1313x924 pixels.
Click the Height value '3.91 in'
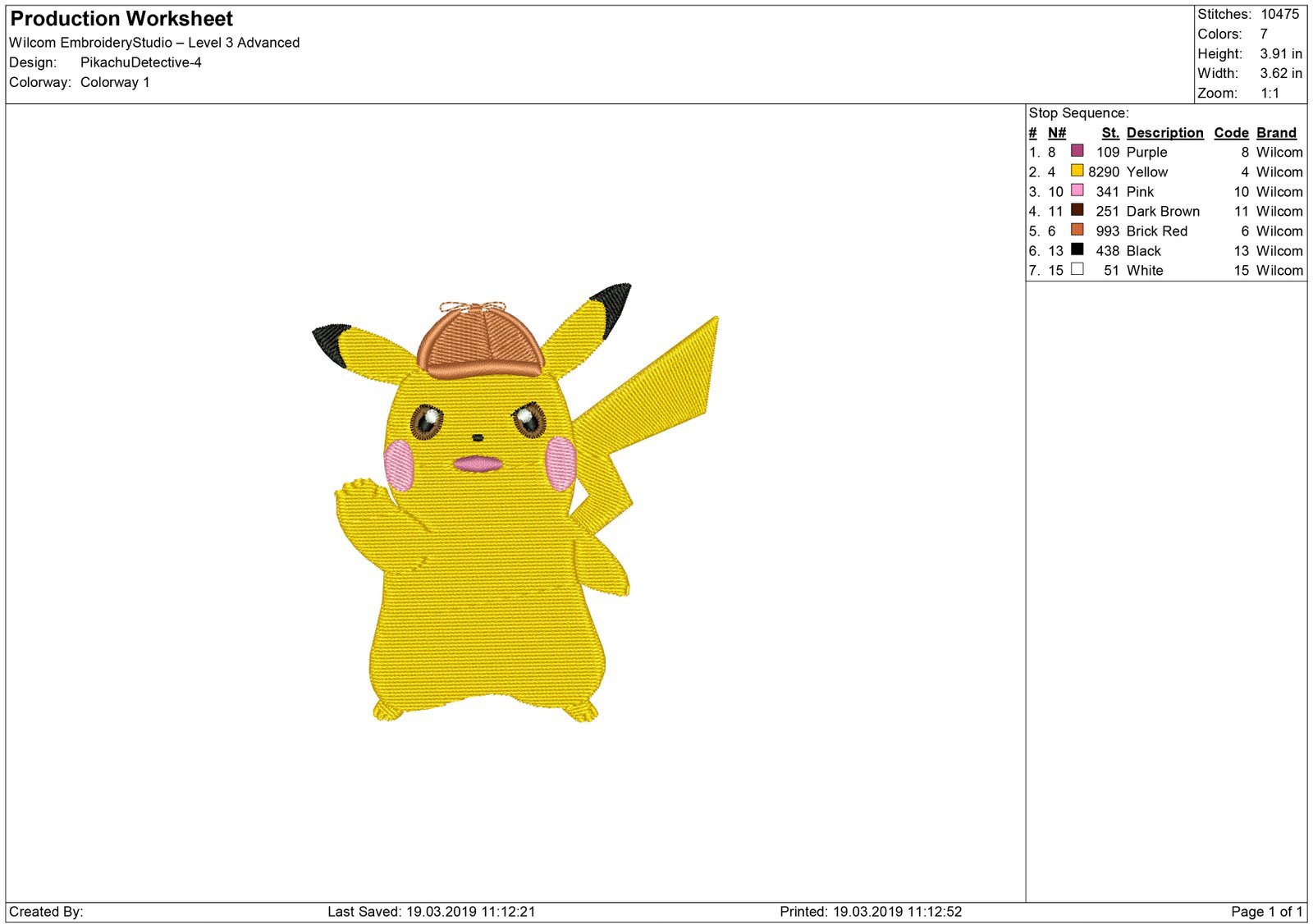(x=1281, y=53)
